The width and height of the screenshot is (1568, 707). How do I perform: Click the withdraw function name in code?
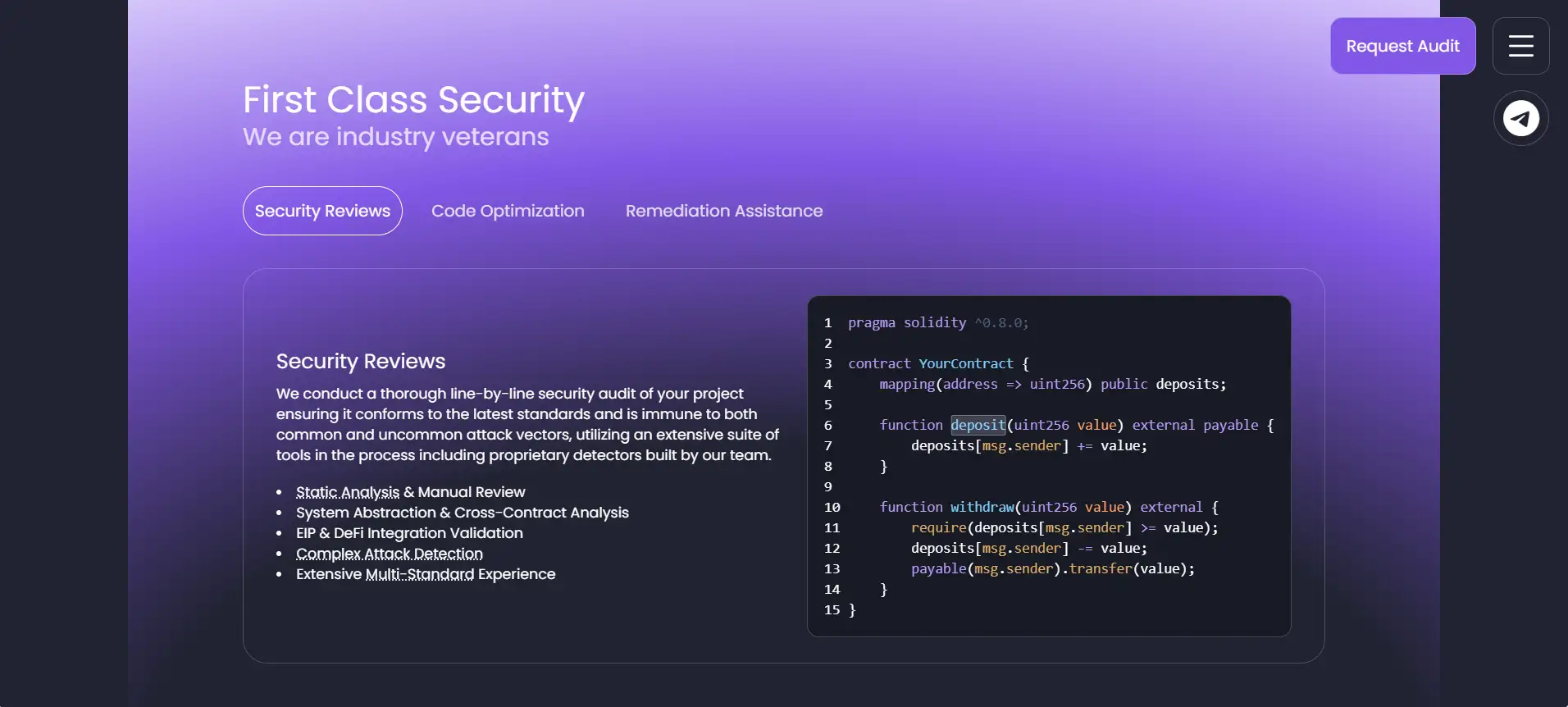(982, 507)
